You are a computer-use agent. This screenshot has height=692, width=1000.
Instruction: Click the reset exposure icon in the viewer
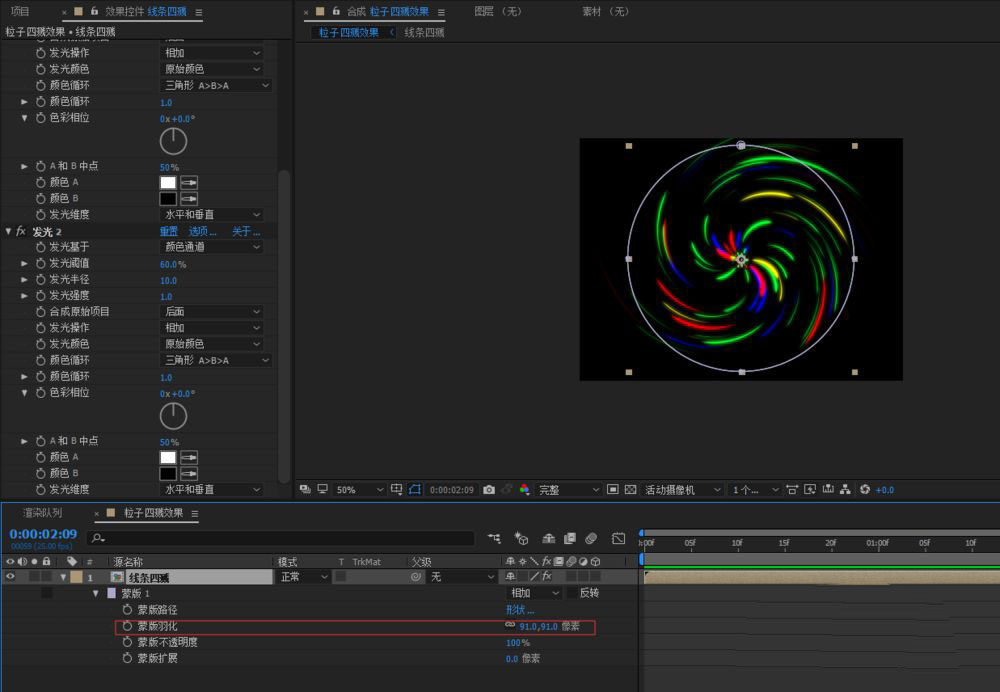coord(865,490)
